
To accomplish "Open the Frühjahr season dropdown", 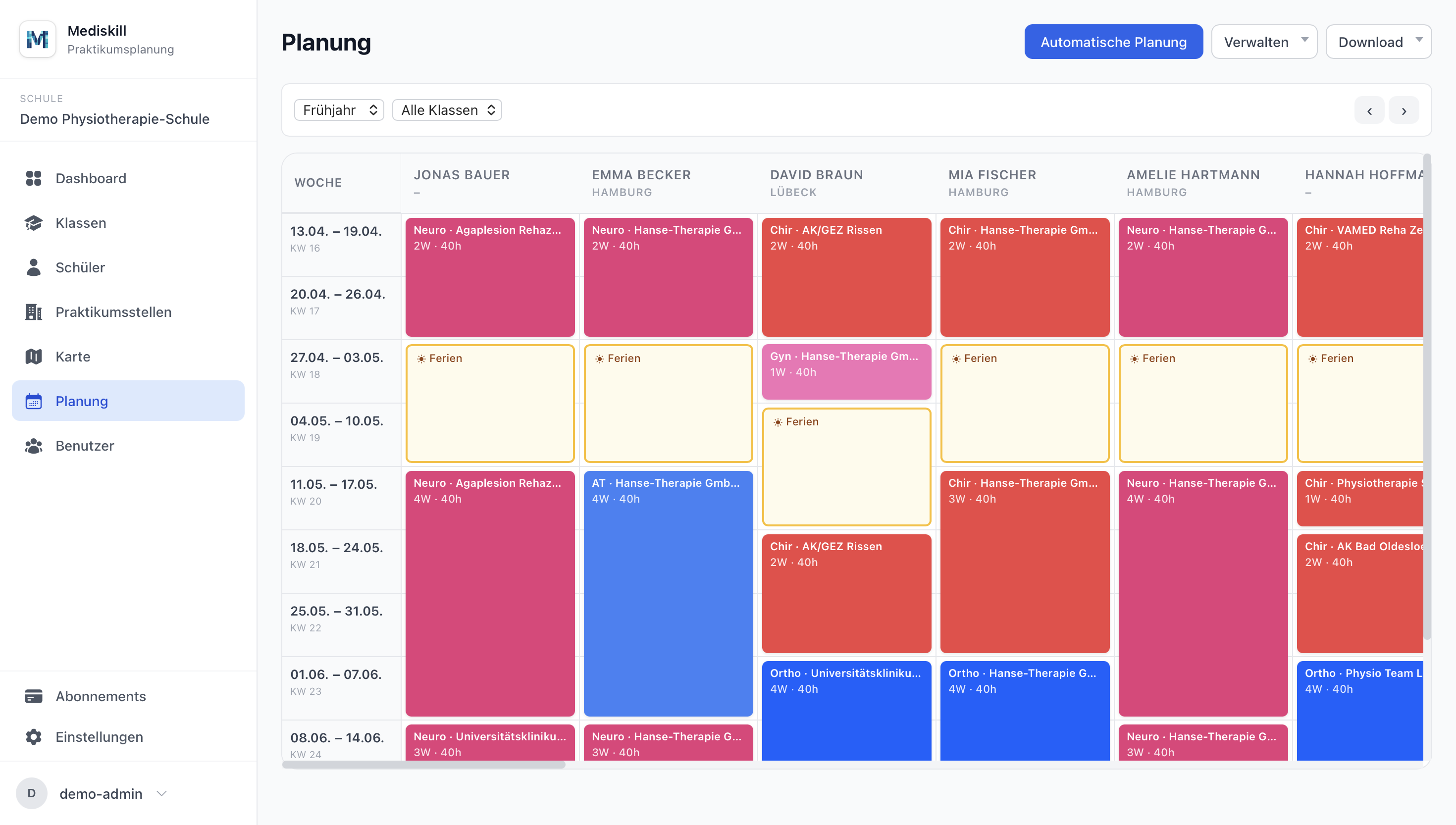I will [339, 110].
